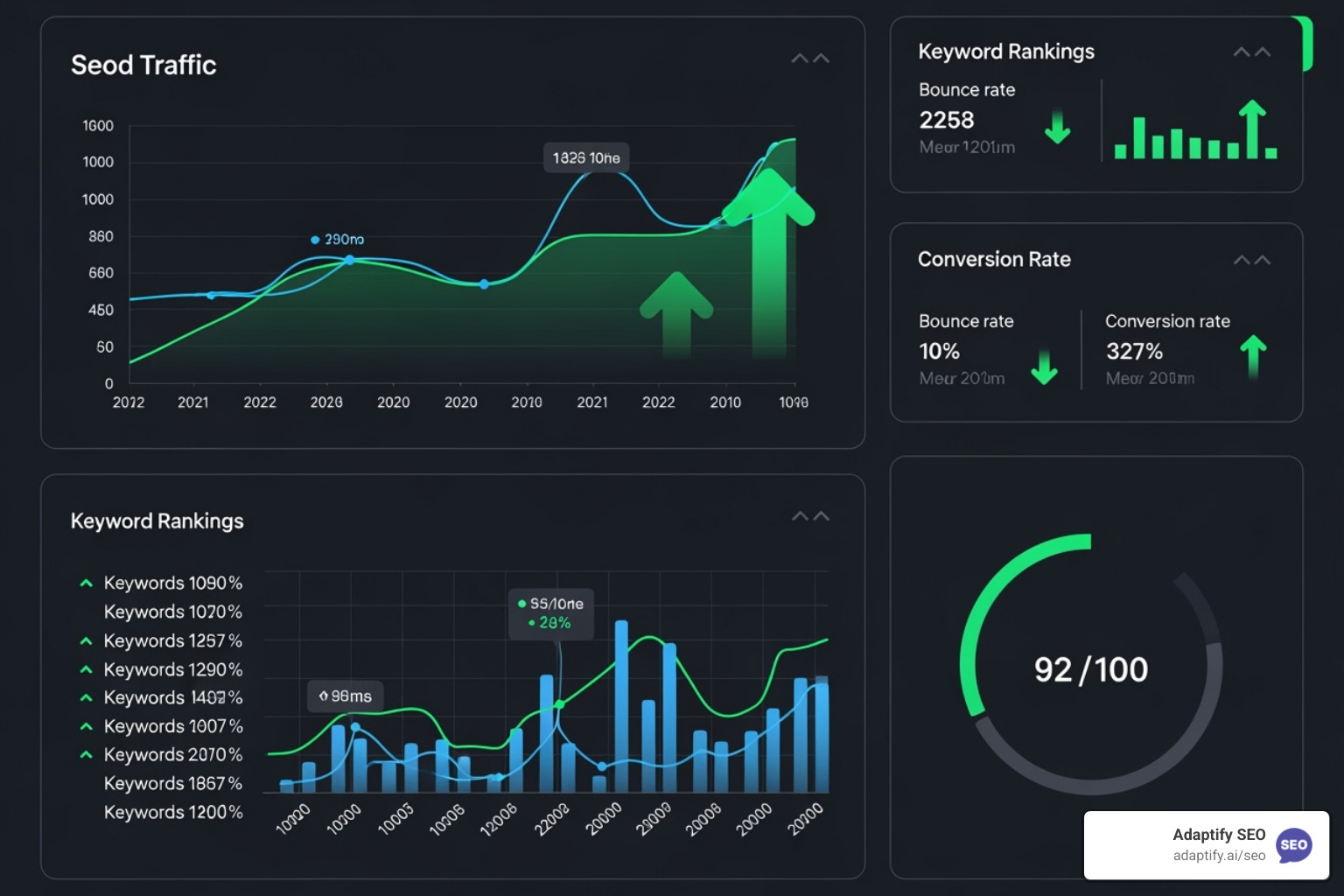Select the Conversion Rate section header
The width and height of the screenshot is (1344, 896).
994,259
